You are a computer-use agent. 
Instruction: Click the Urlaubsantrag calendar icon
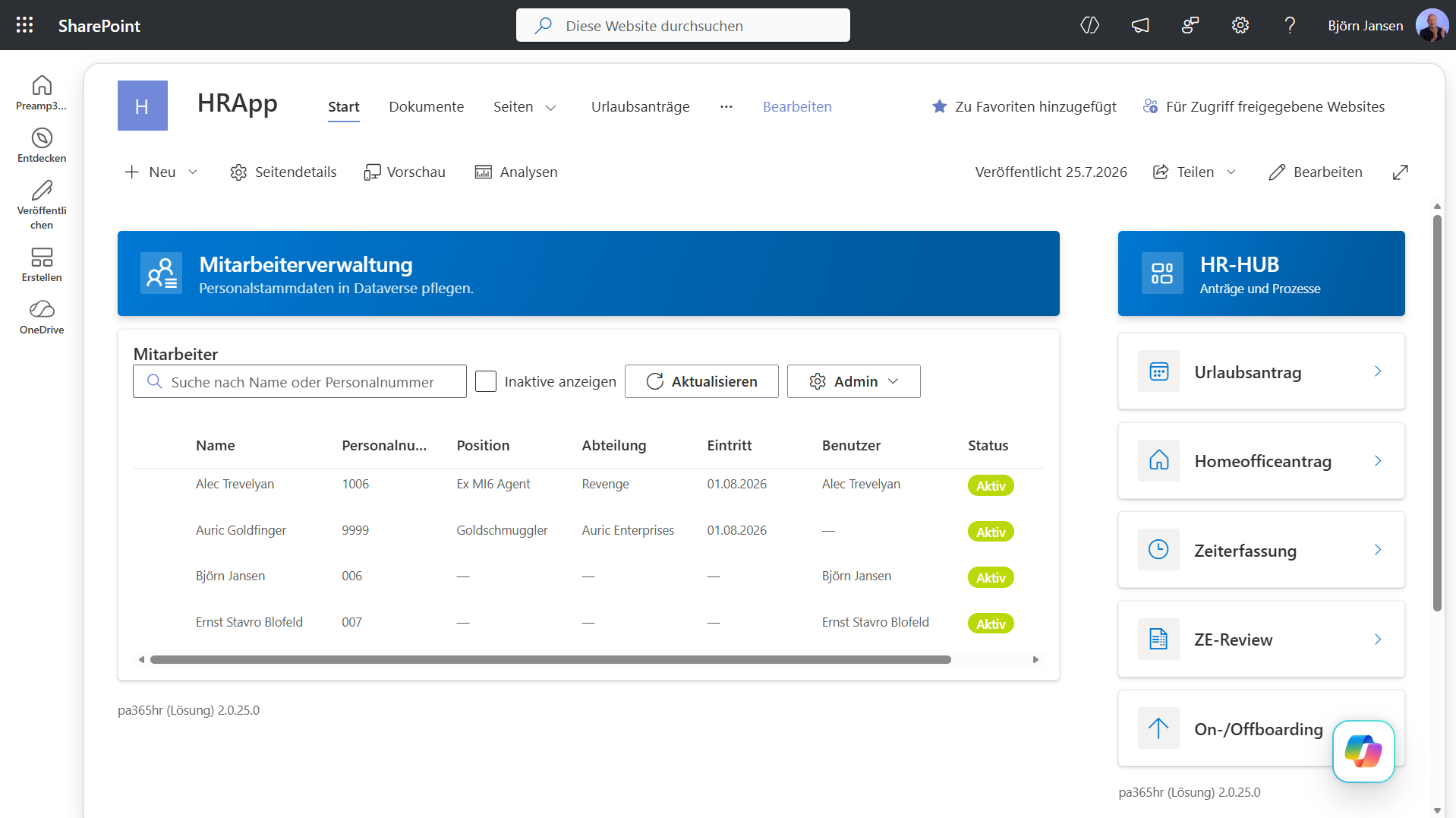(1158, 371)
